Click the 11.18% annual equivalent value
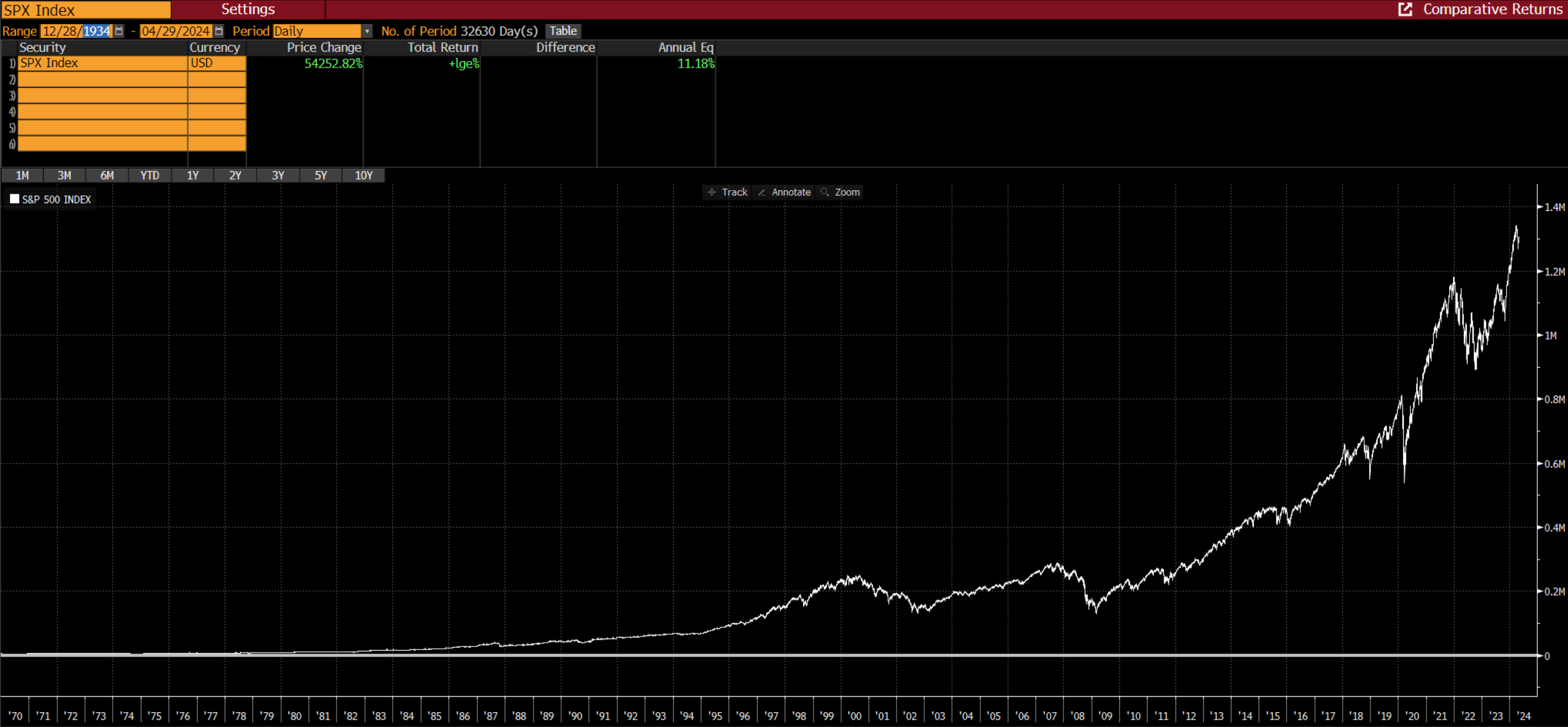Screen dimensions: 1568x727 point(696,63)
